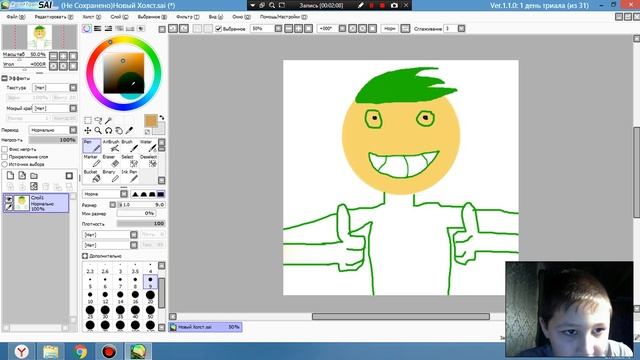
Task: Select brush size 9 preset
Action: [x=150, y=282]
